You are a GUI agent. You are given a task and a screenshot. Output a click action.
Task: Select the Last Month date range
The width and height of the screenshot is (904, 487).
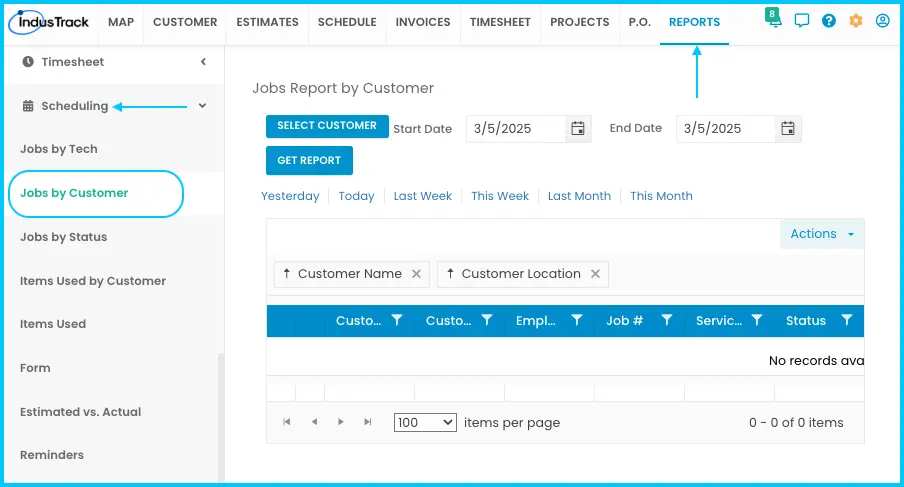[x=579, y=196]
